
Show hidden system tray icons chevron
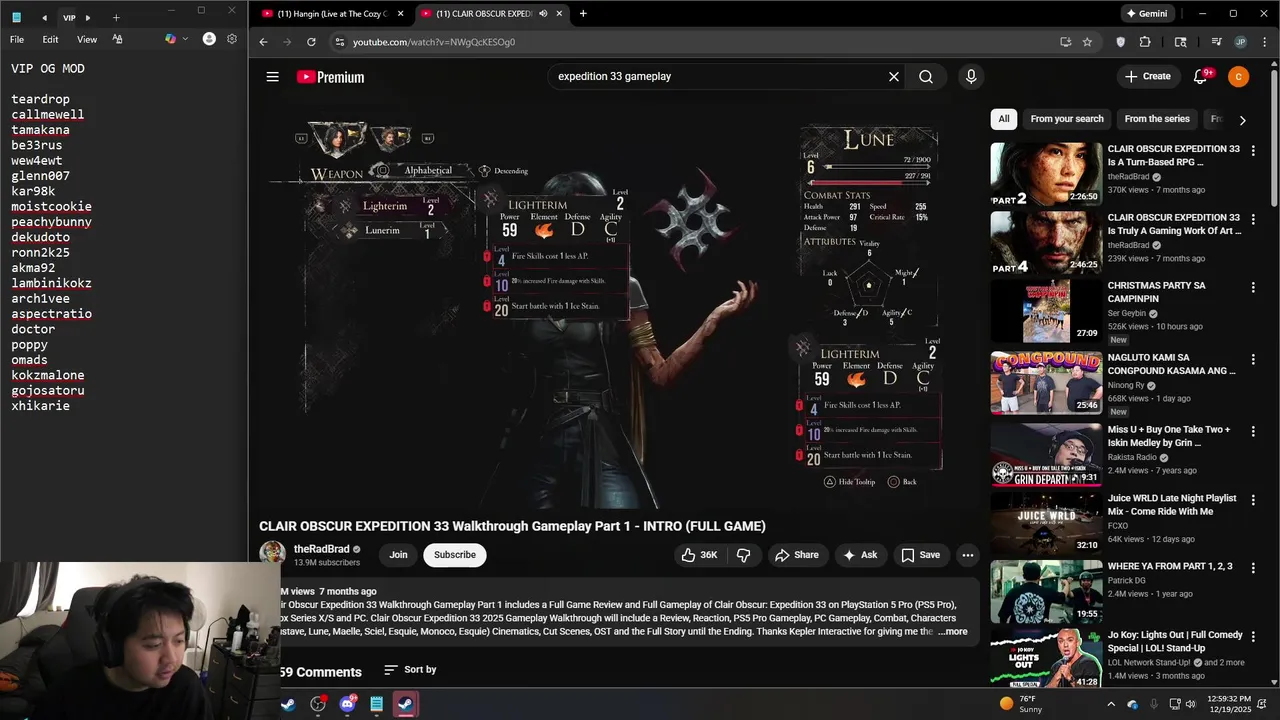1110,704
